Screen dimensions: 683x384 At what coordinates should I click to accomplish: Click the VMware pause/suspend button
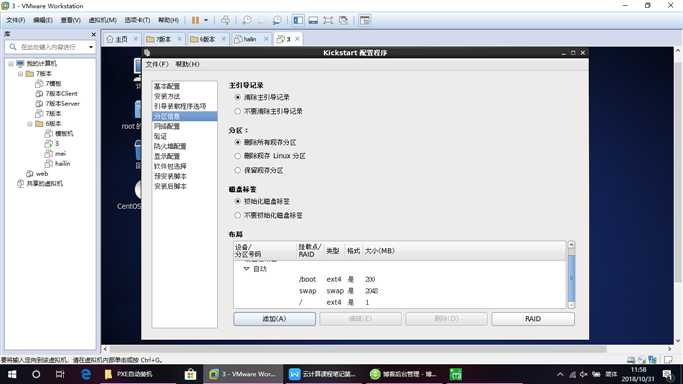pyautogui.click(x=196, y=20)
